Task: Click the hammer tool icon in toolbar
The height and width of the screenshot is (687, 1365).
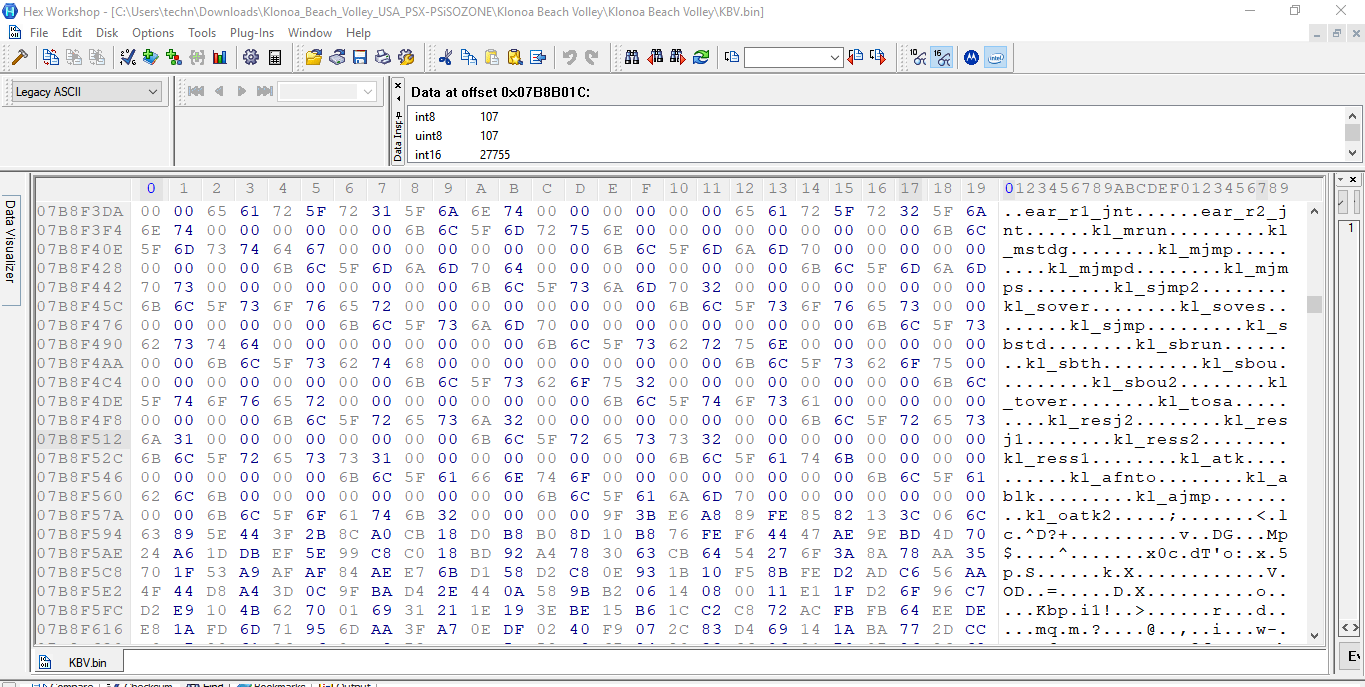Action: [x=18, y=57]
